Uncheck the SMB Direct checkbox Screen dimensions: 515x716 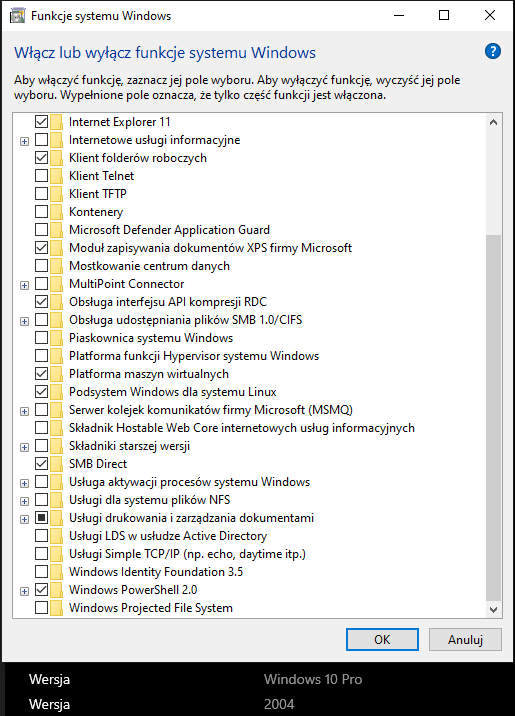point(42,464)
